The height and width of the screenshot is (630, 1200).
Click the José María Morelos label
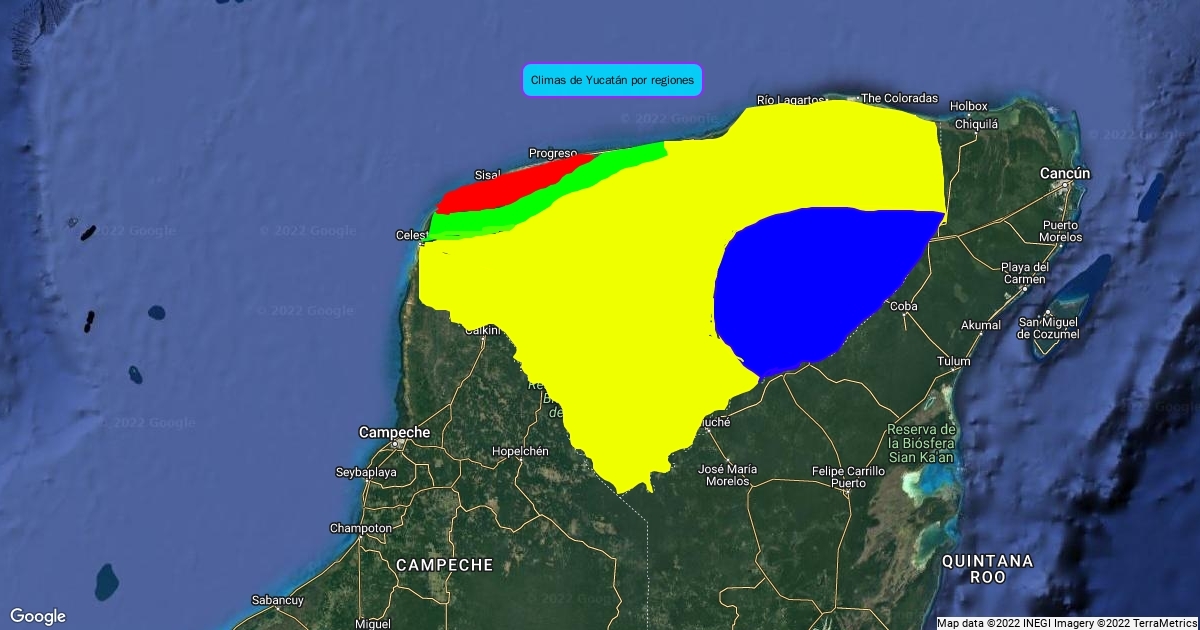727,475
